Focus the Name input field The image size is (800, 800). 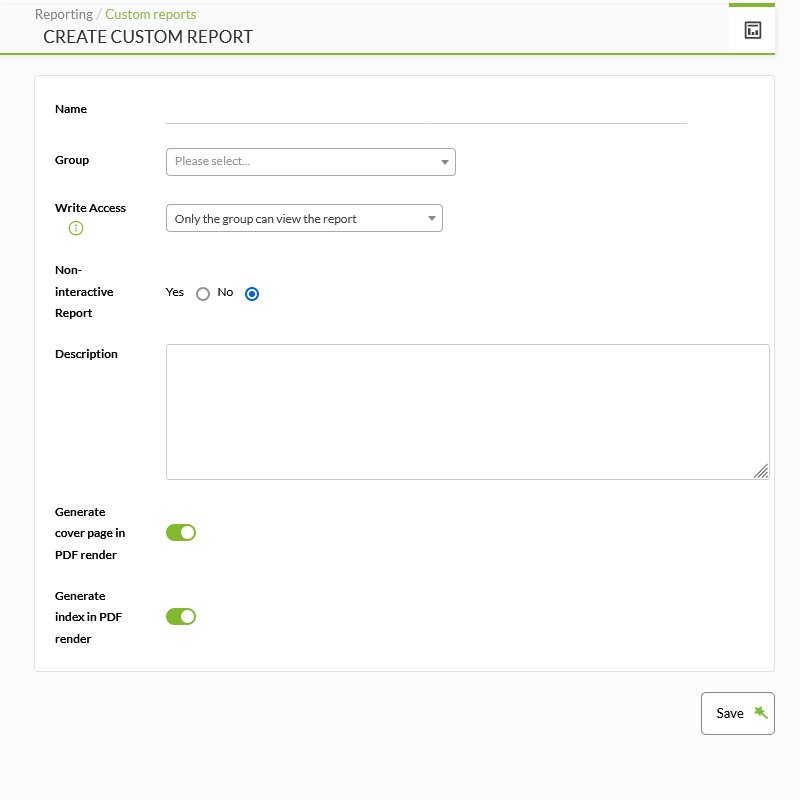(x=426, y=111)
